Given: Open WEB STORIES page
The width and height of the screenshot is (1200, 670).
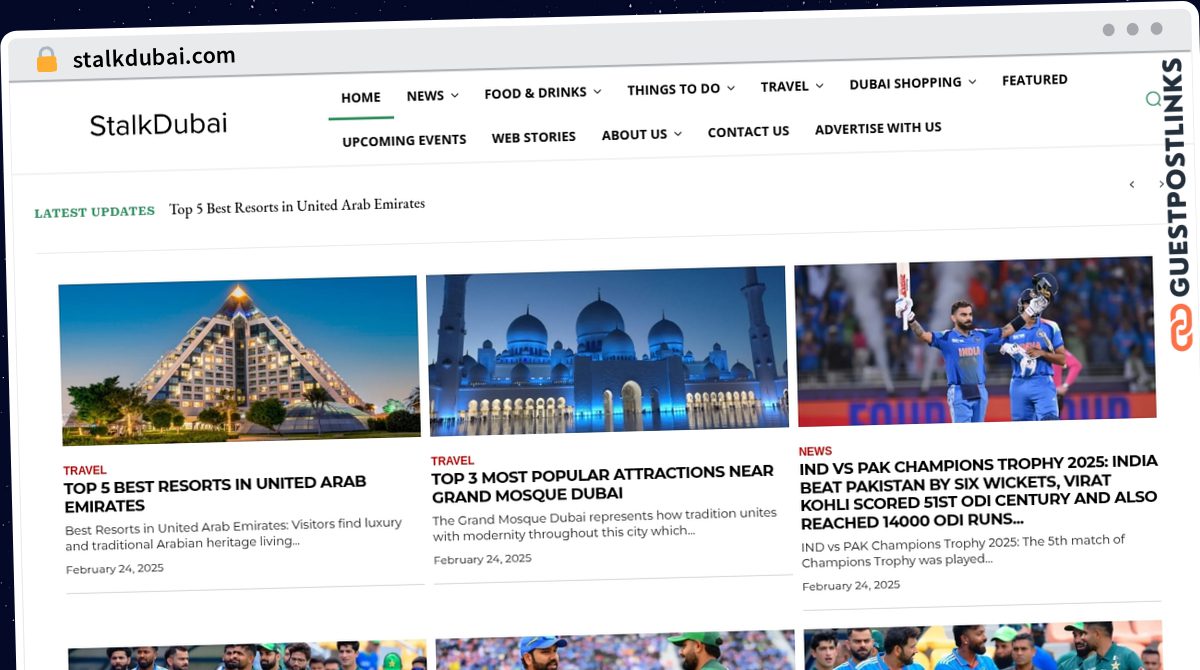Looking at the screenshot, I should 534,137.
